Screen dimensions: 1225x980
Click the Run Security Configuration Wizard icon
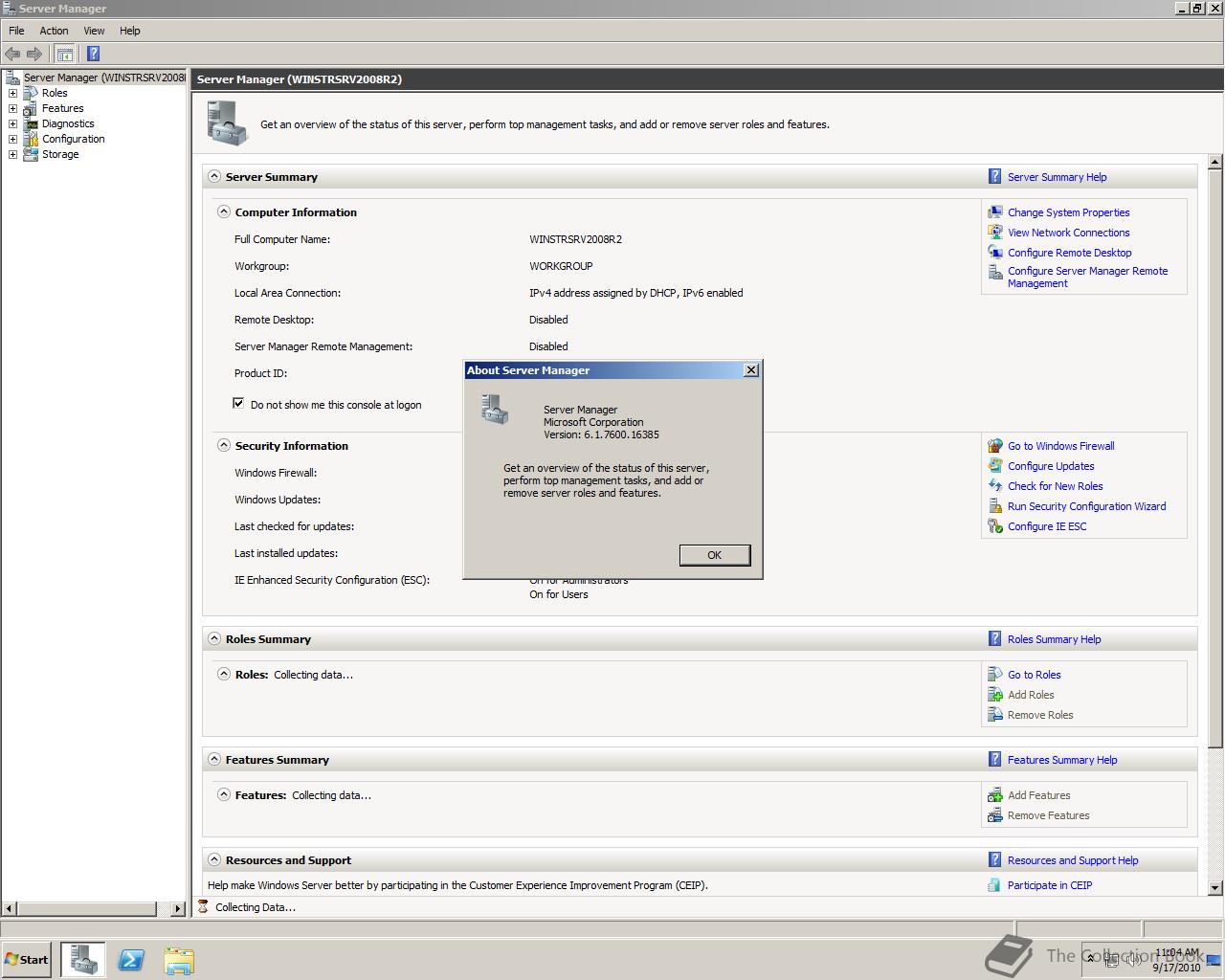pyautogui.click(x=995, y=506)
